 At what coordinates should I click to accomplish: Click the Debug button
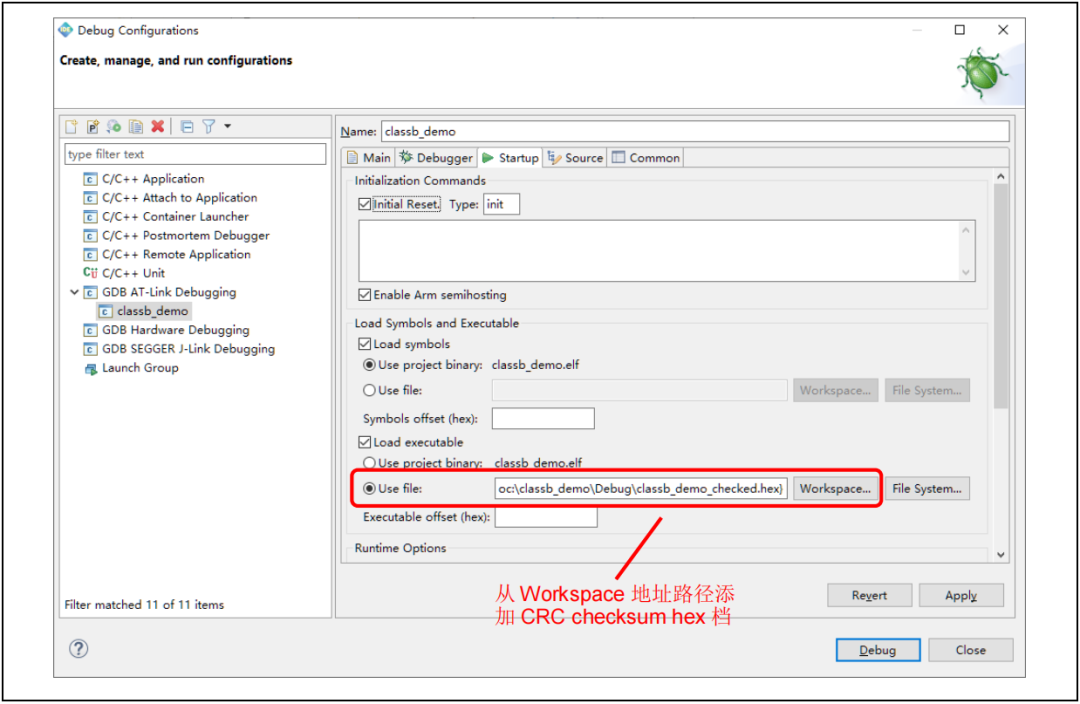pyautogui.click(x=878, y=650)
